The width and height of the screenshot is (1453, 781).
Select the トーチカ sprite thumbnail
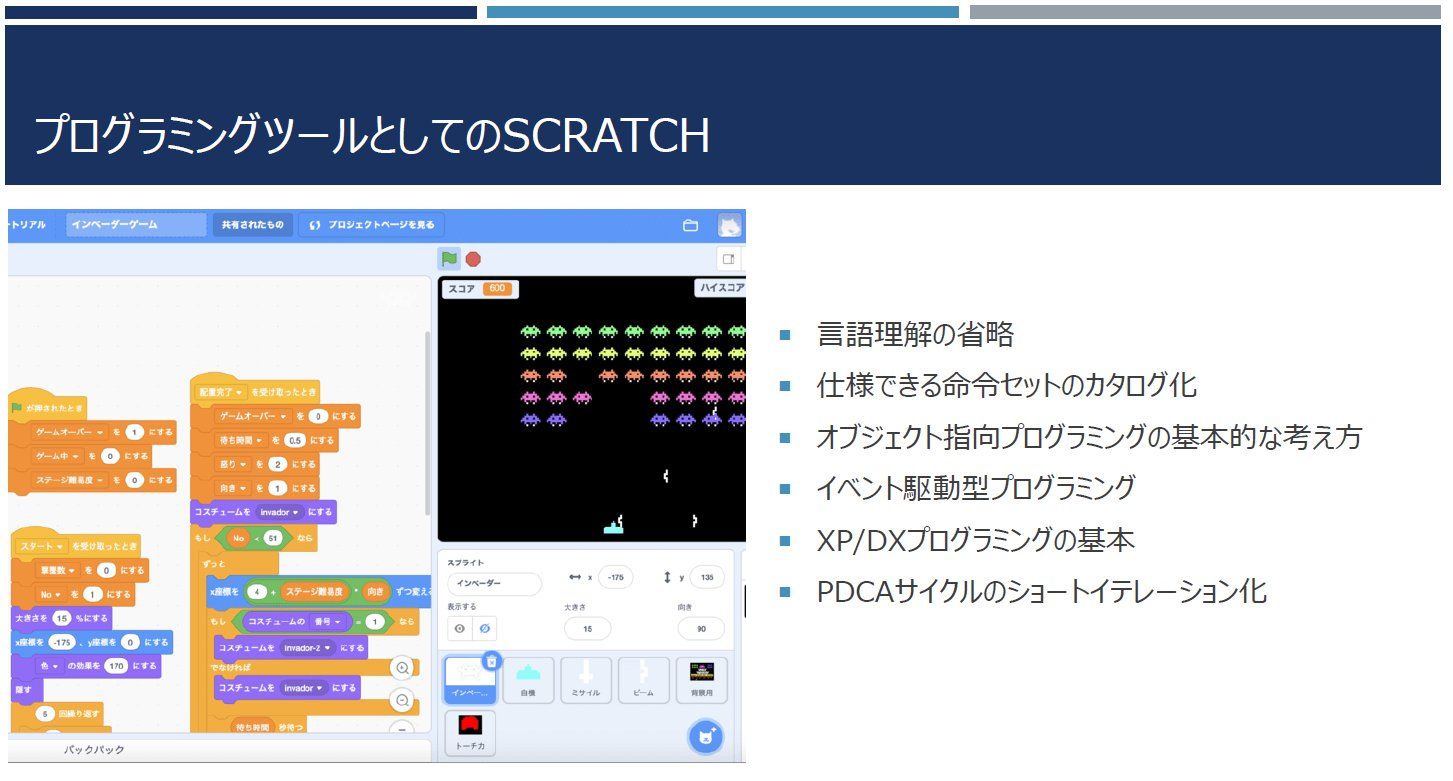(469, 733)
